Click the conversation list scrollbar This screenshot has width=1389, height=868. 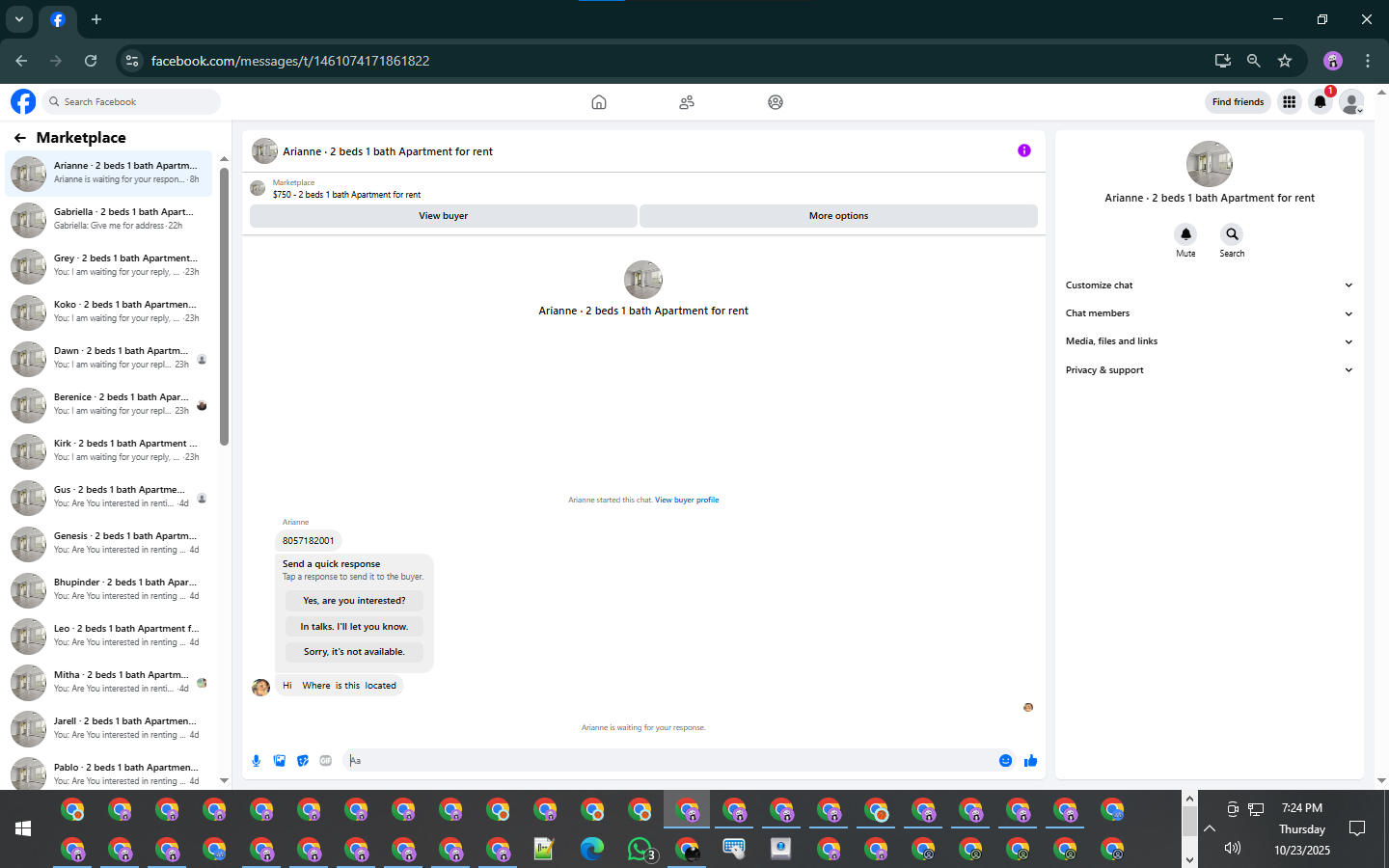coord(224,306)
